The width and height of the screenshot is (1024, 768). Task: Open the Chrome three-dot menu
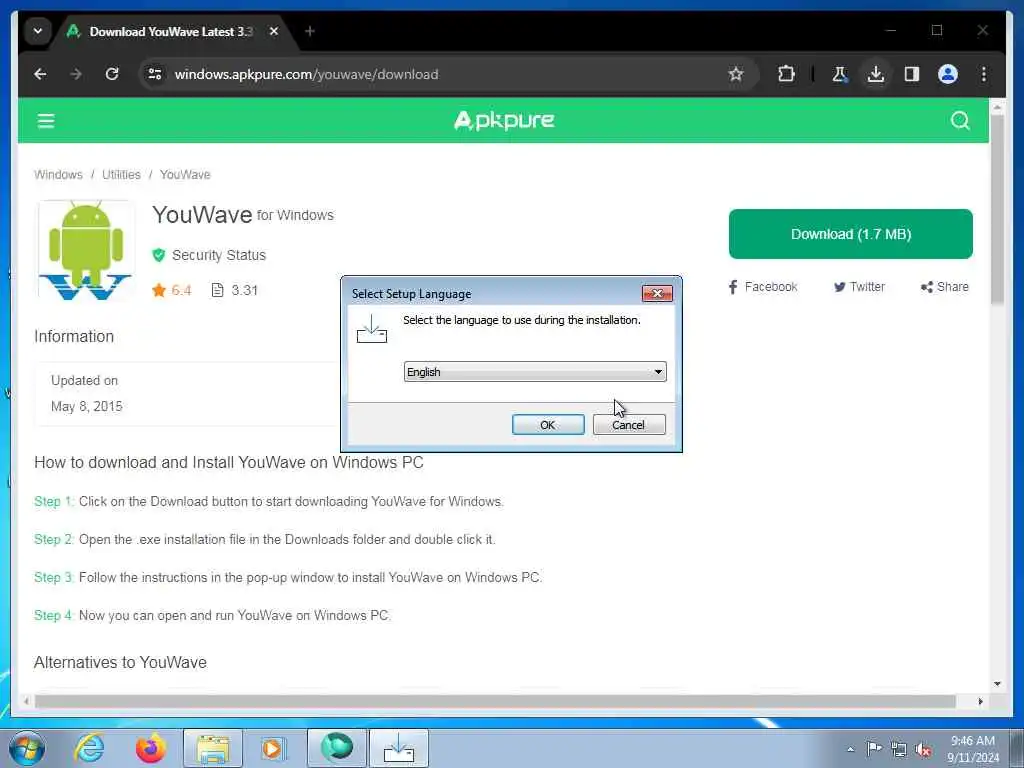[984, 74]
